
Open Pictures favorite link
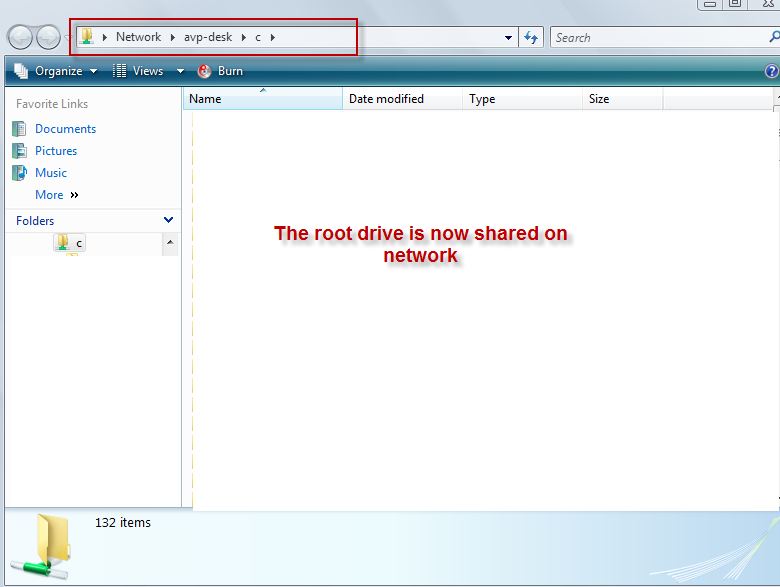tap(56, 151)
